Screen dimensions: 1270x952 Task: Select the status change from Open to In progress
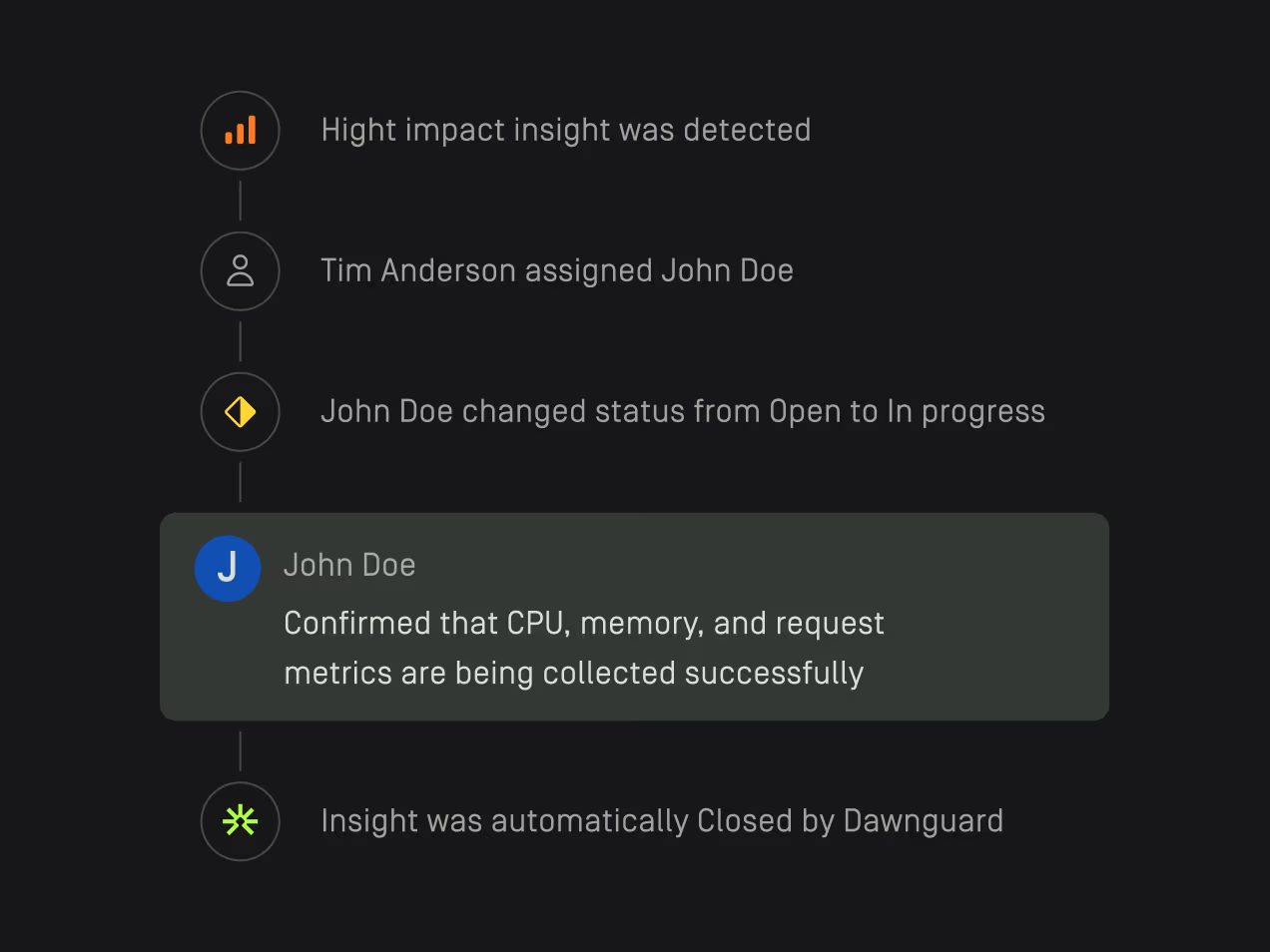[683, 411]
